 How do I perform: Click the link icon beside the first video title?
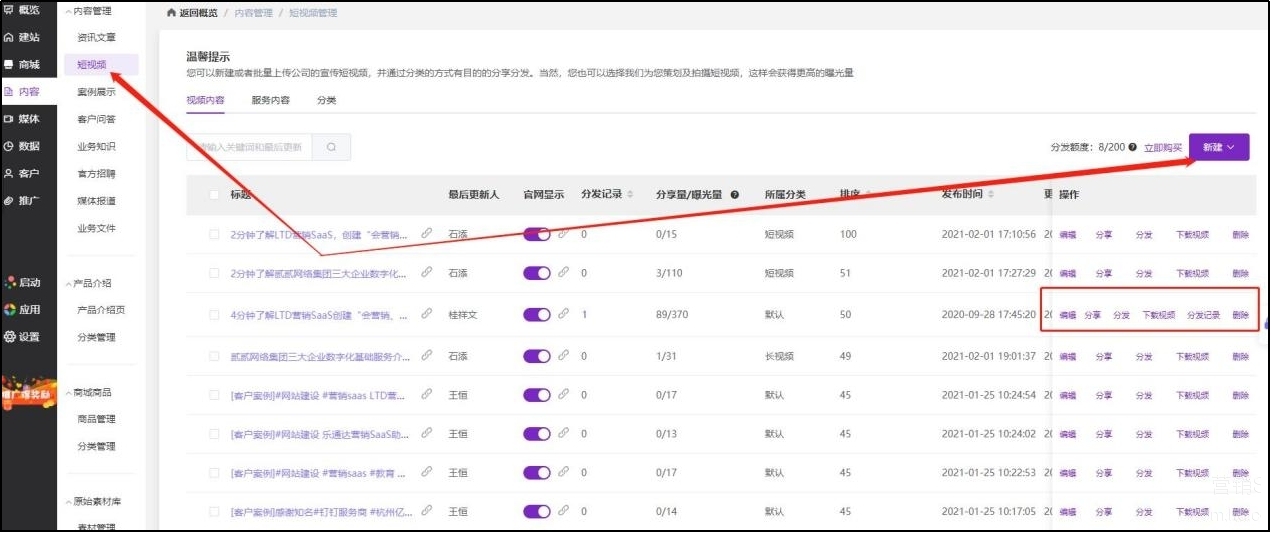[x=427, y=233]
